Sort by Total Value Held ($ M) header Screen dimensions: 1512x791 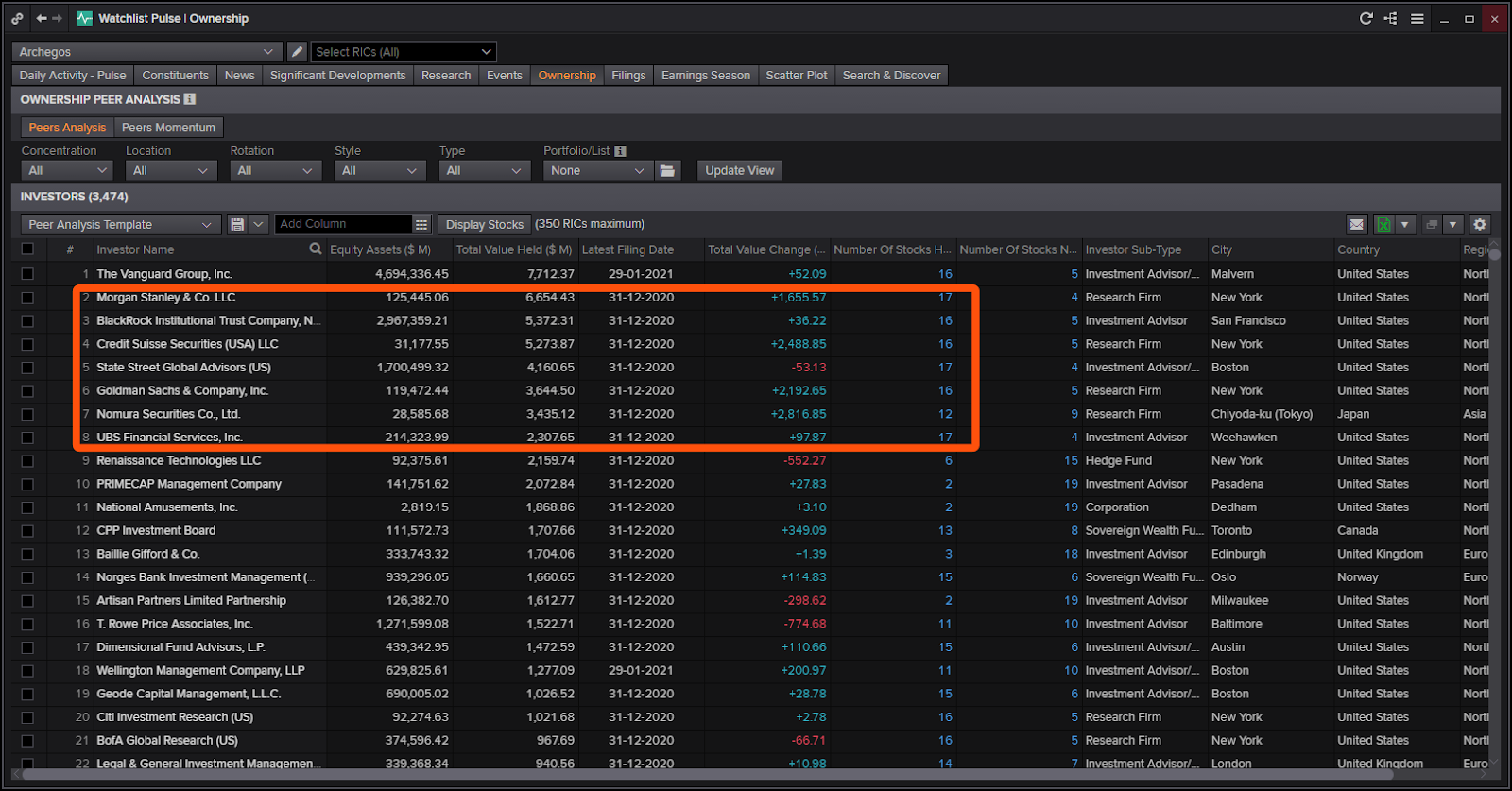pyautogui.click(x=514, y=249)
